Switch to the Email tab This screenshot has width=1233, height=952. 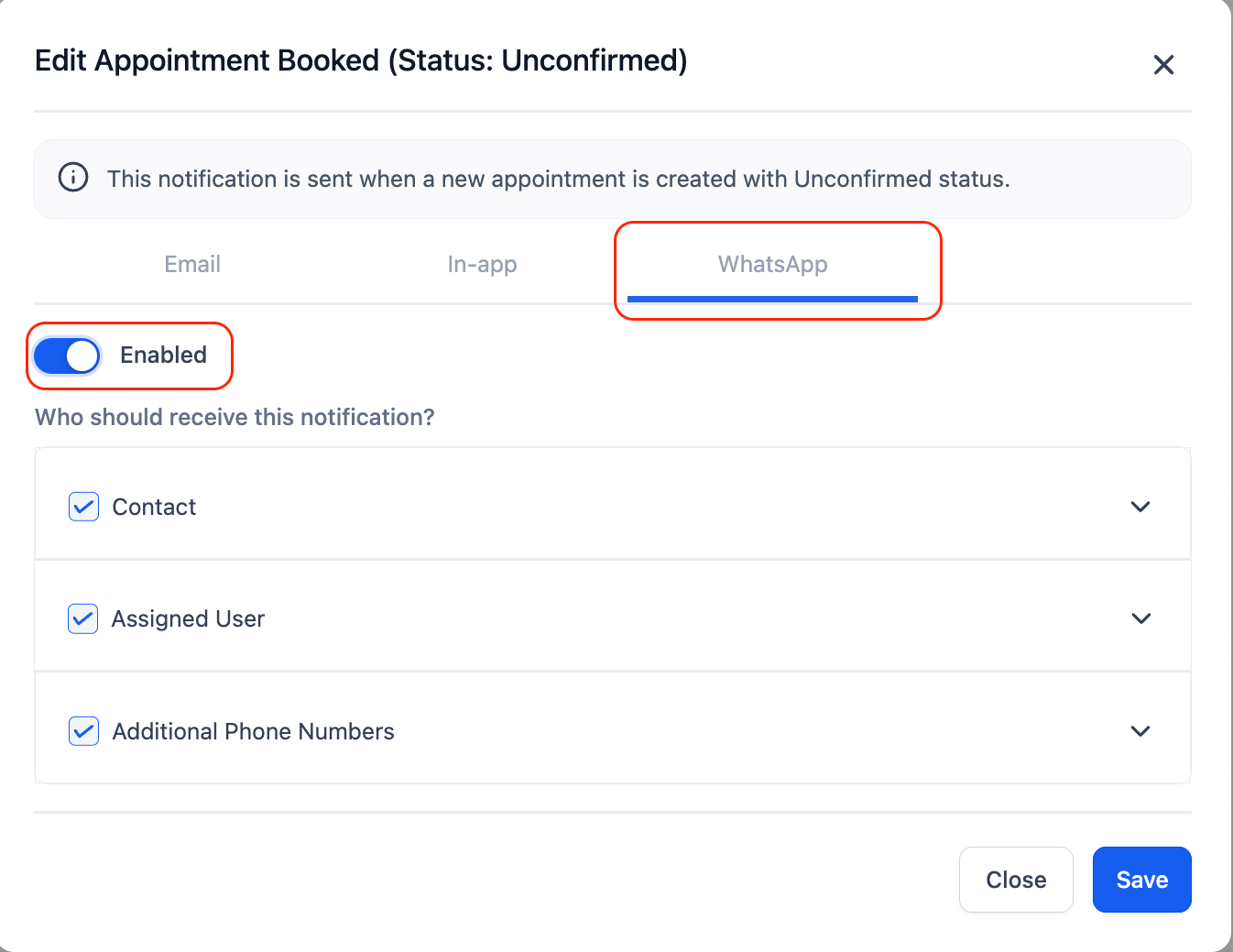191,264
